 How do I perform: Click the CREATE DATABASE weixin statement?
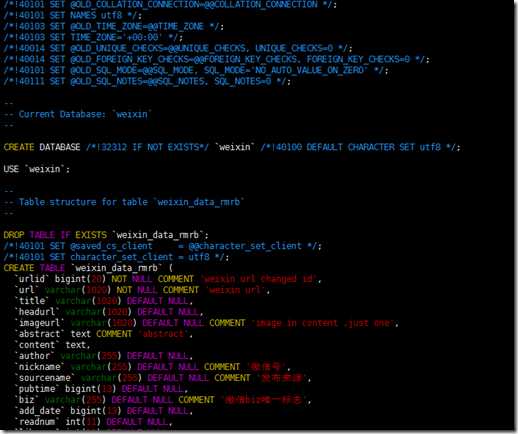[x=232, y=147]
